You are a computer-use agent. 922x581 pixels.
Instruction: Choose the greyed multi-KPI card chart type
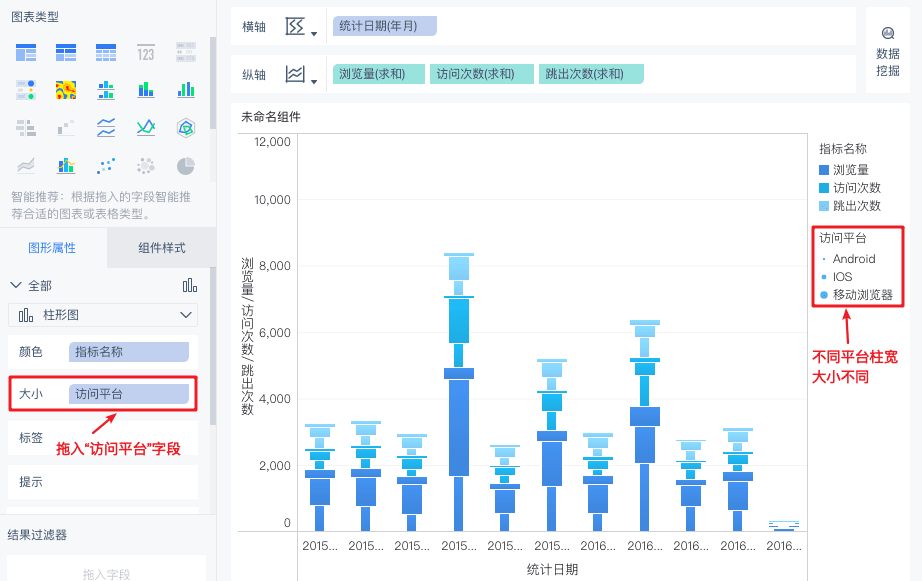[x=186, y=53]
